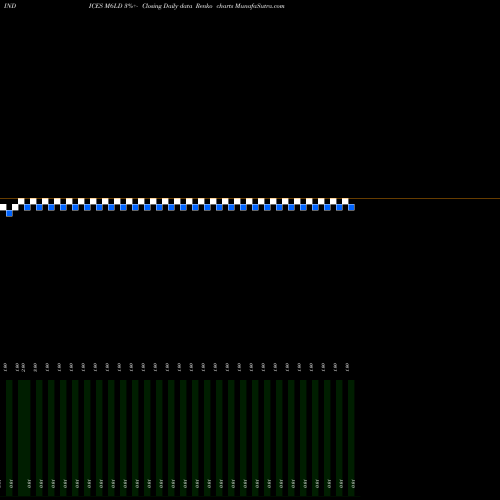Click the IND label in the header
Screen dimensions: 500x500
click(x=10, y=6)
